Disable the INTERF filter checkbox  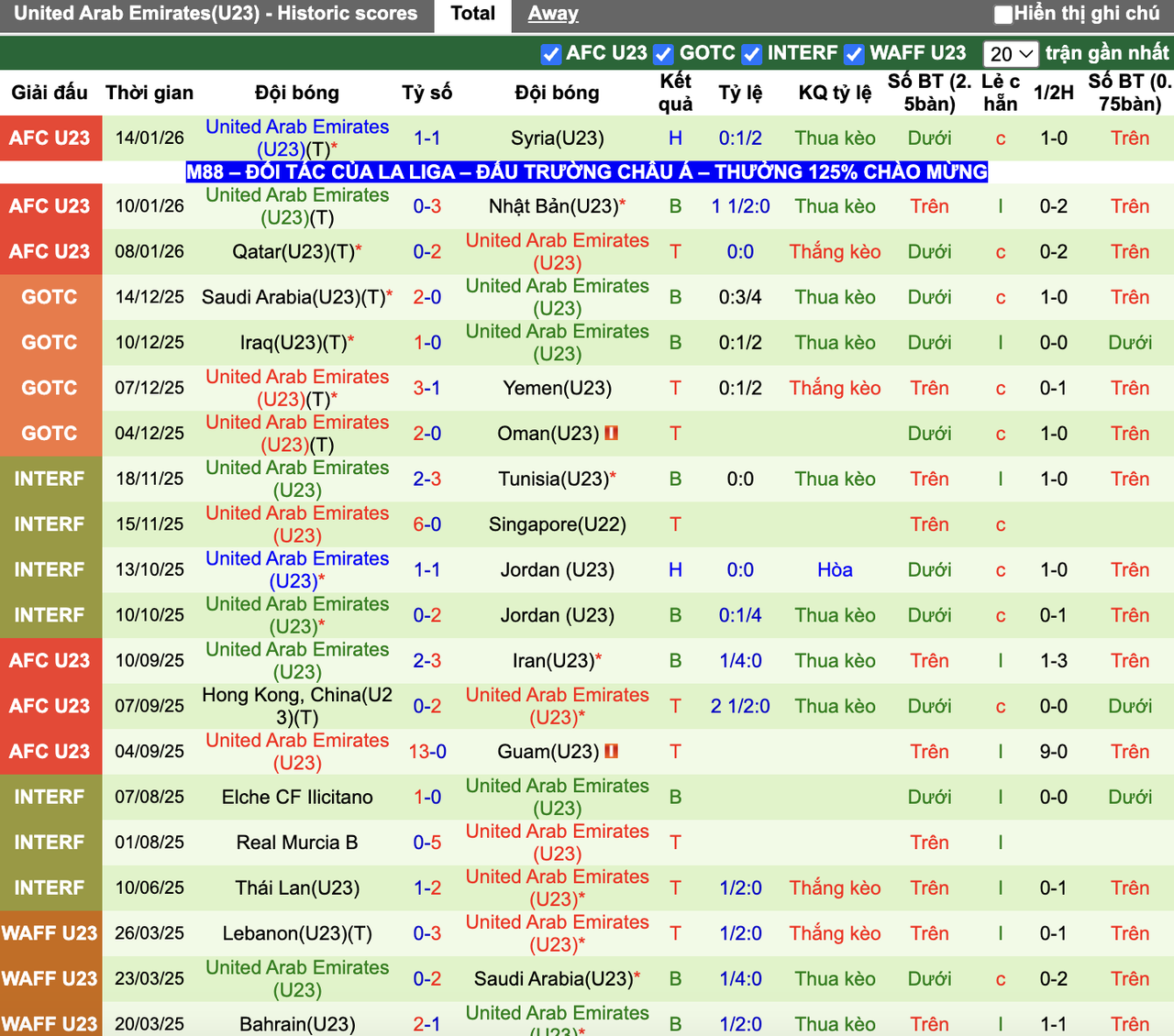coord(752,54)
